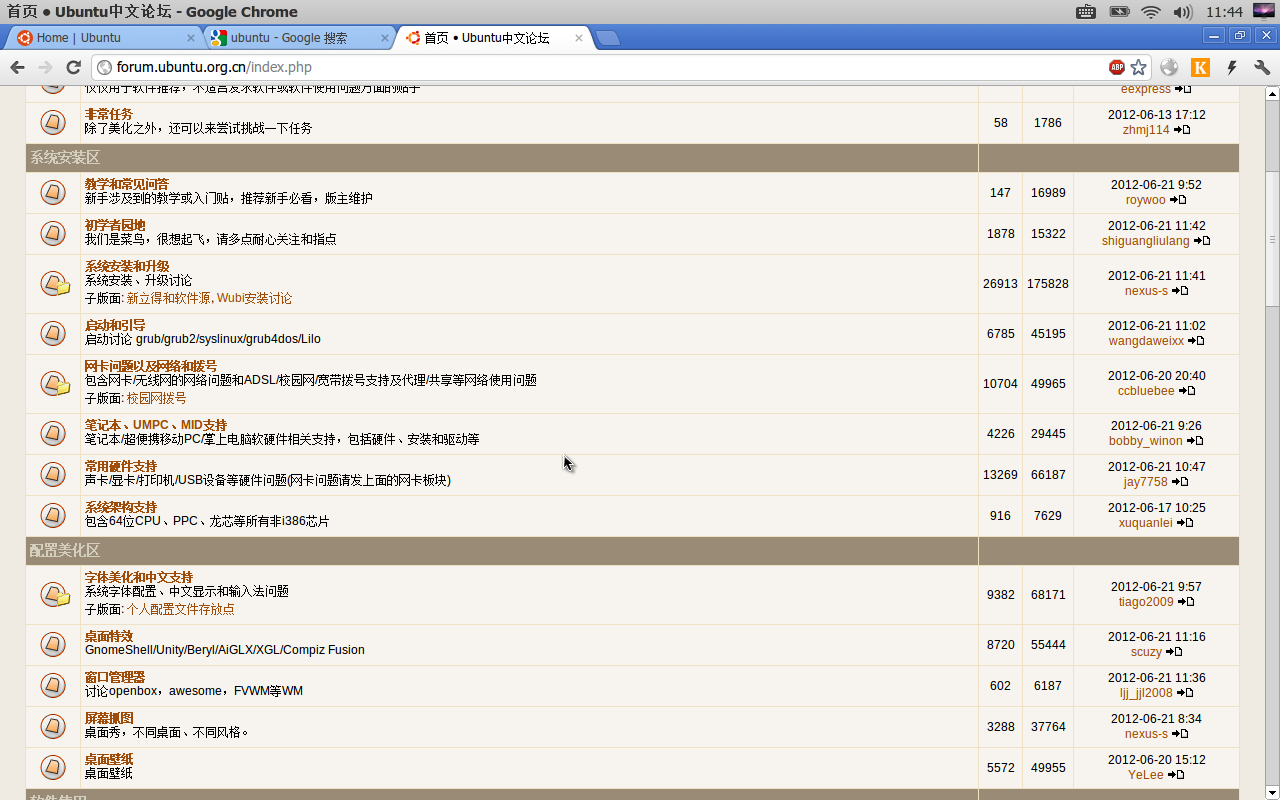This screenshot has height=800, width=1280.
Task: Open the 字体美化和中文支持 forum
Action: [139, 577]
